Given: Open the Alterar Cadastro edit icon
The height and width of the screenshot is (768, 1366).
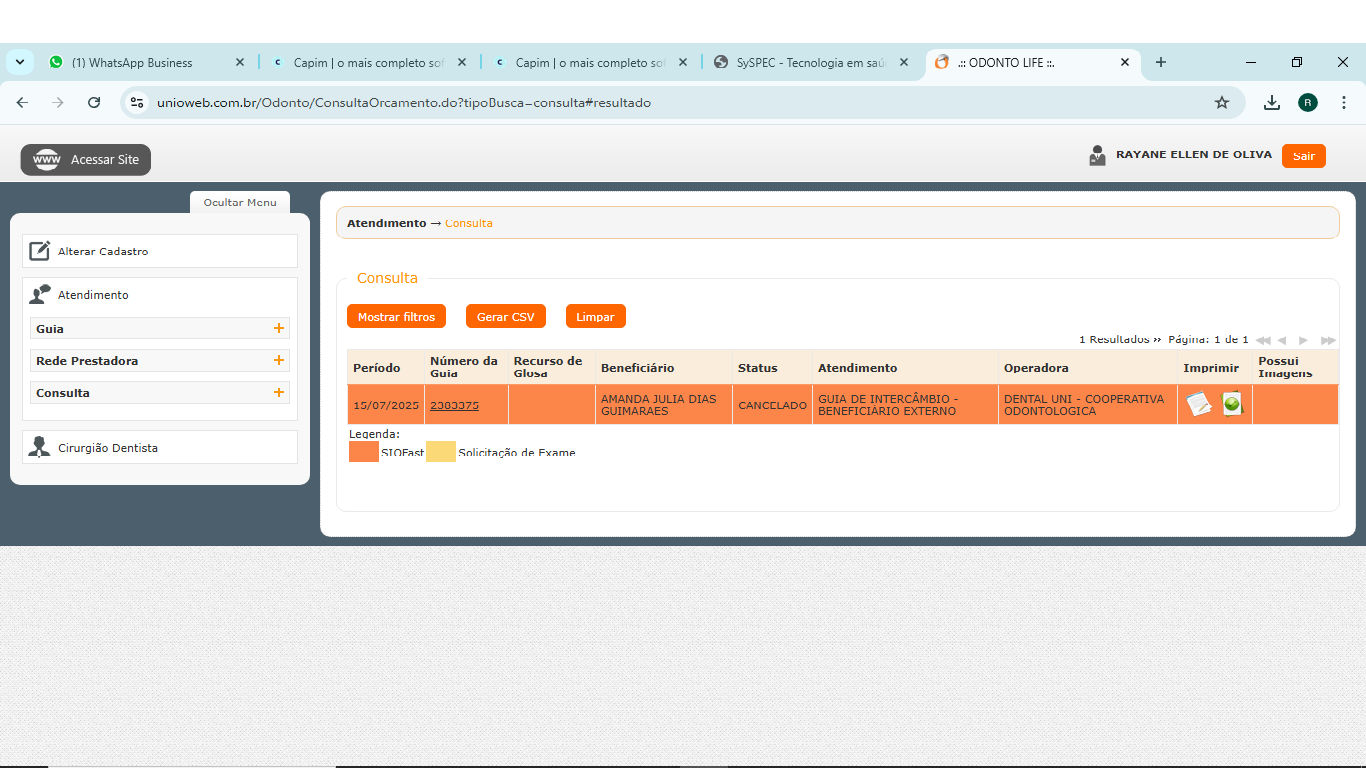Looking at the screenshot, I should [x=39, y=251].
